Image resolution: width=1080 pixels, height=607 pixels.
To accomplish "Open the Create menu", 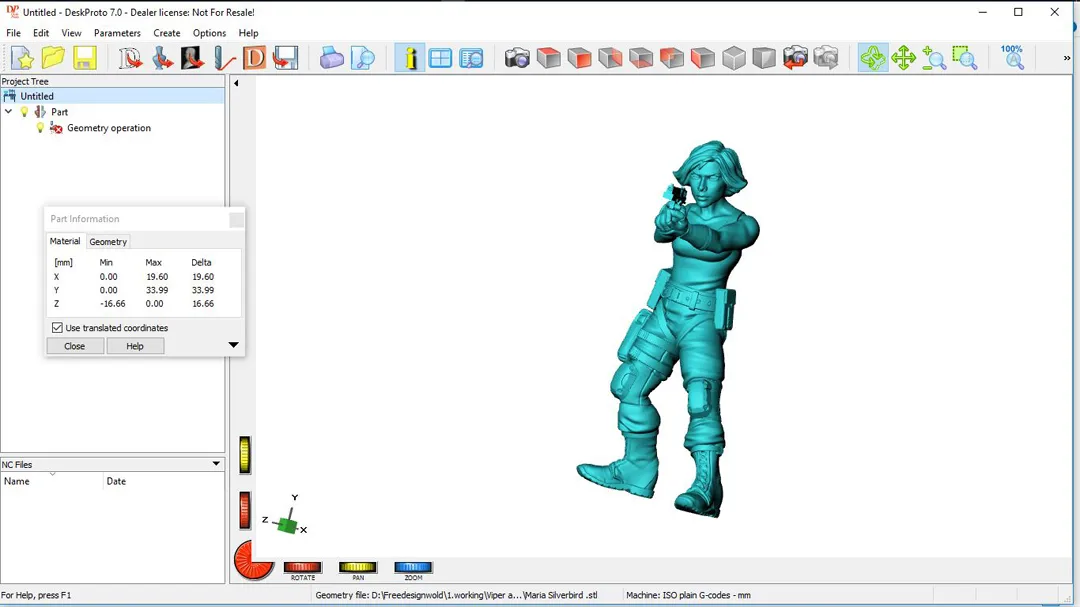I will (x=167, y=33).
